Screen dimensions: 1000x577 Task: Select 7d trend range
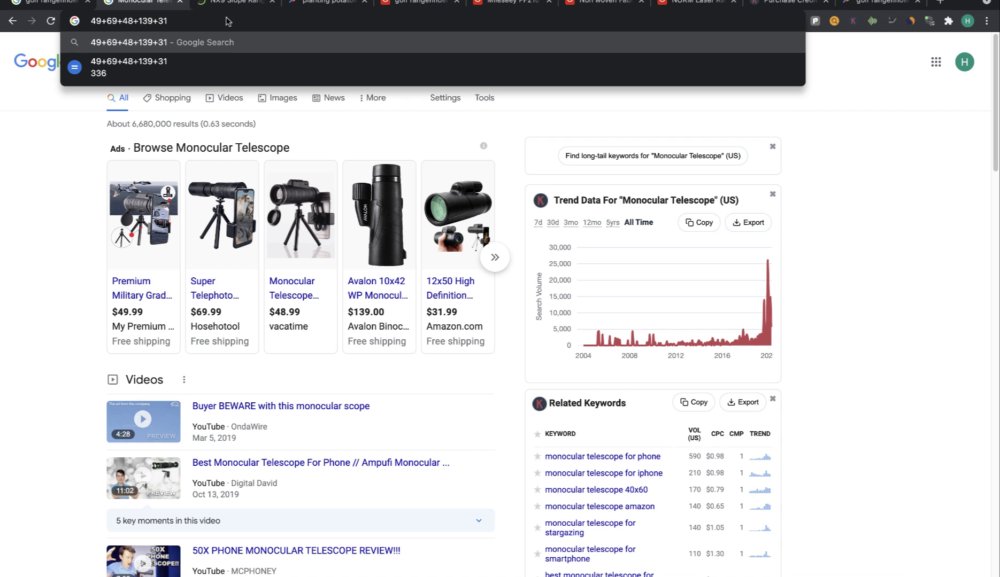538,223
